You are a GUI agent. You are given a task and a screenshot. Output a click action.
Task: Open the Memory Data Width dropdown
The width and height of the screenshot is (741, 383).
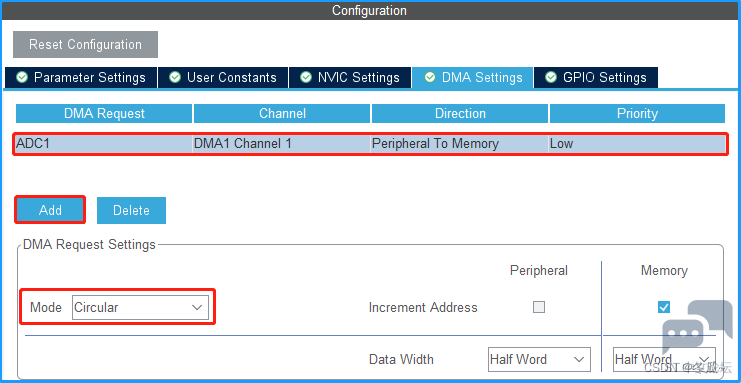tap(664, 359)
